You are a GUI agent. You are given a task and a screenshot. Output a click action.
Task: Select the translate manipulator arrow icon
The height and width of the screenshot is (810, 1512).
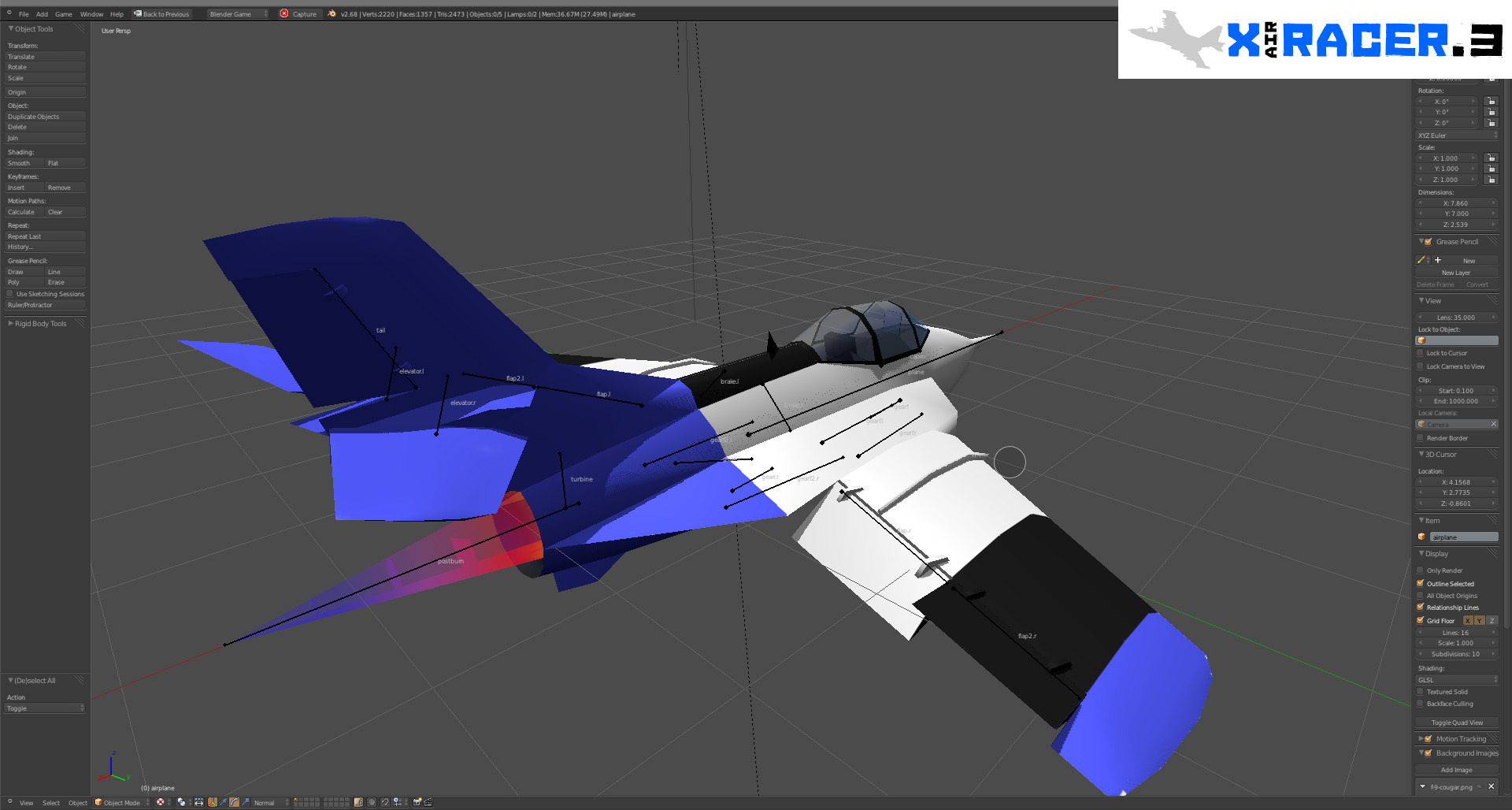224,802
